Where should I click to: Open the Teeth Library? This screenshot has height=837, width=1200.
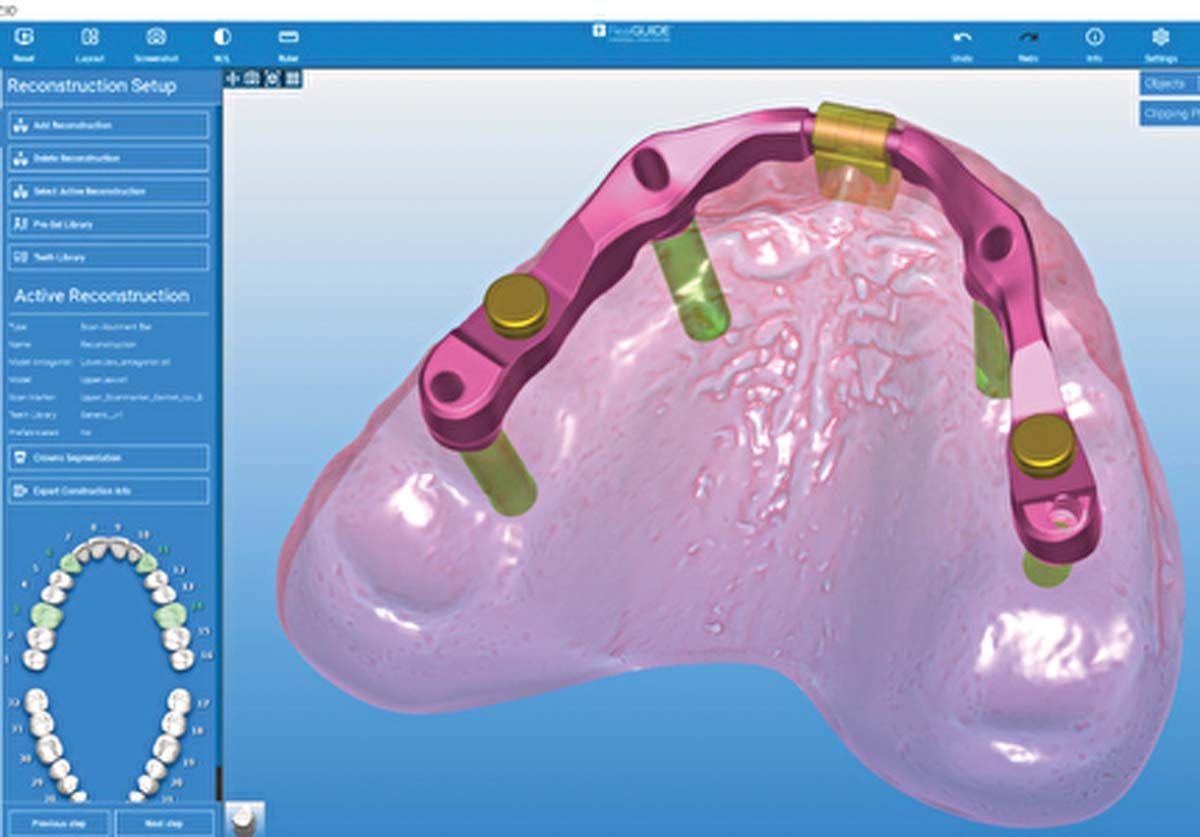point(109,257)
